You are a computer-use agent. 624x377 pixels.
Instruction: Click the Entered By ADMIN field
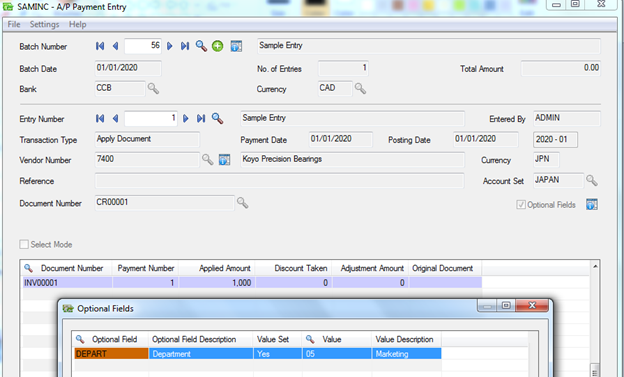[x=567, y=119]
